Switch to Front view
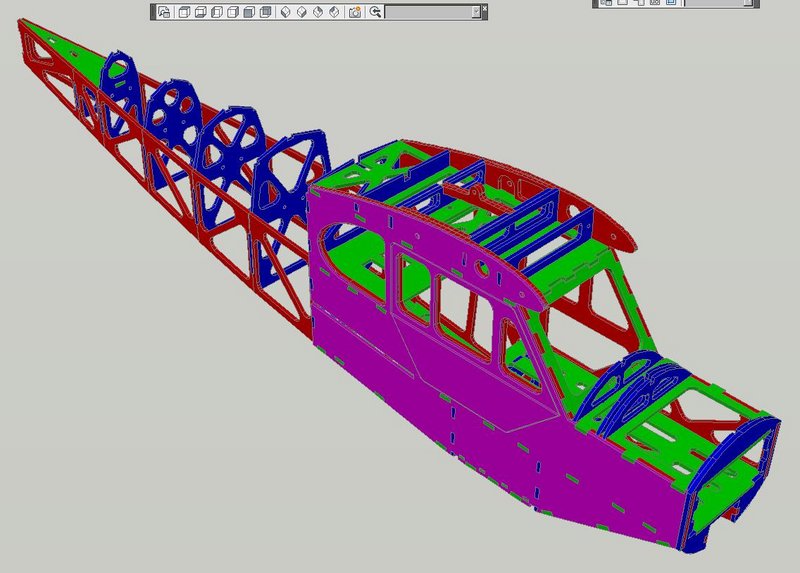Screen dimensions: 800x573 click(x=249, y=12)
